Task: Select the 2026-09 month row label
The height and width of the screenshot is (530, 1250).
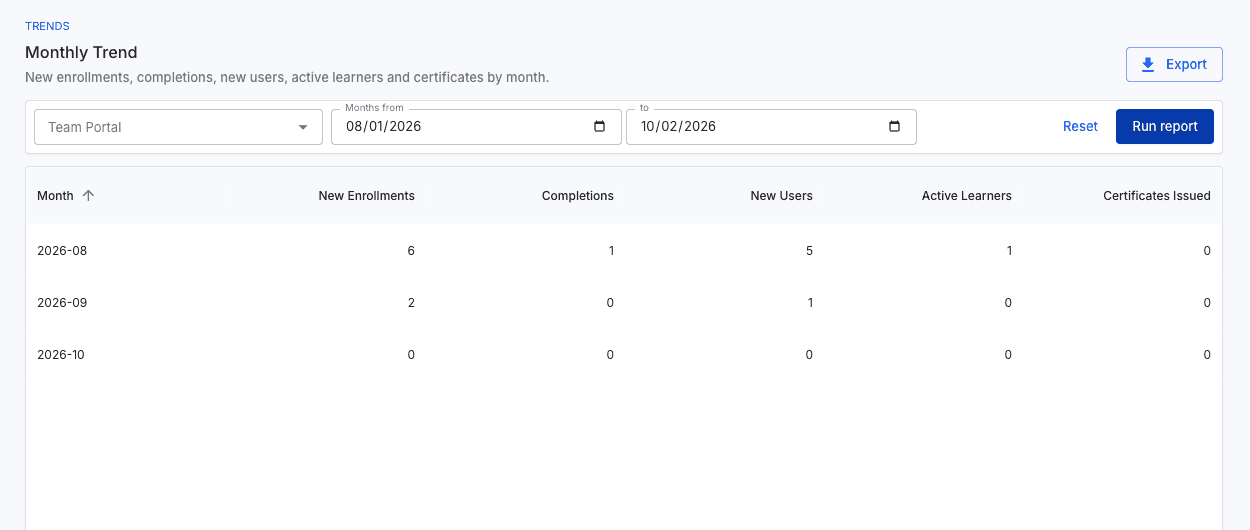Action: [x=62, y=303]
